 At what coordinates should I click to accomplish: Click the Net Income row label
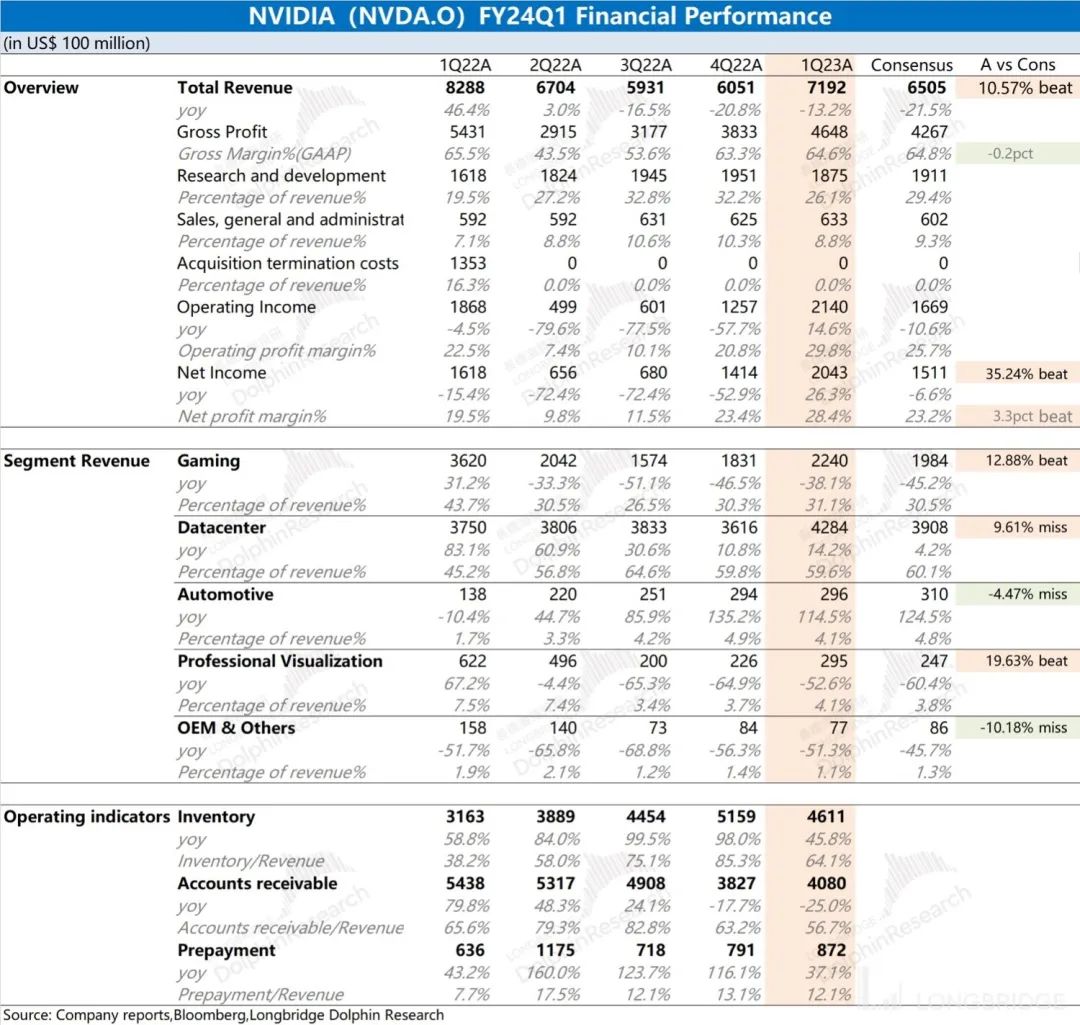click(x=222, y=373)
